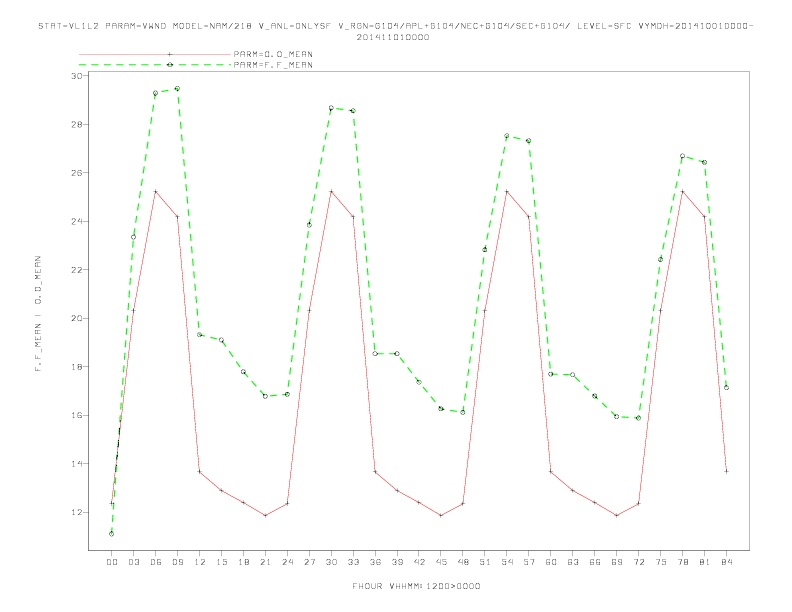Select green F.F_MEAN data point at hour 30
Image resolution: width=792 pixels, height=612 pixels.
[x=331, y=108]
